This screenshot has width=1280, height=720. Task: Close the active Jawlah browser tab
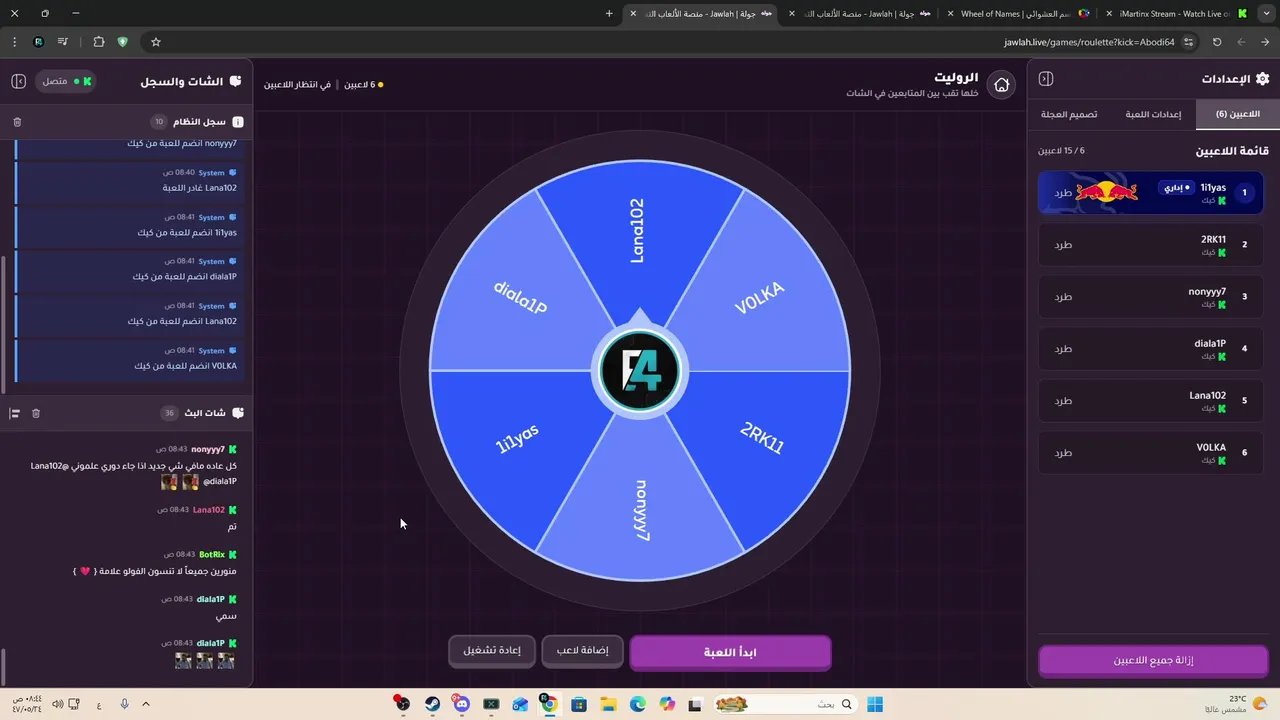[x=633, y=14]
